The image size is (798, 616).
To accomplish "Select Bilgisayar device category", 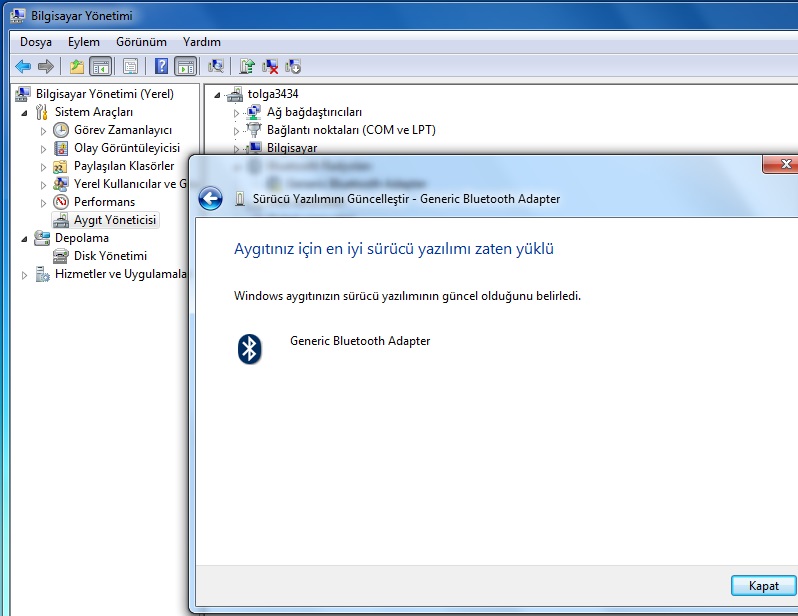I will [x=292, y=148].
